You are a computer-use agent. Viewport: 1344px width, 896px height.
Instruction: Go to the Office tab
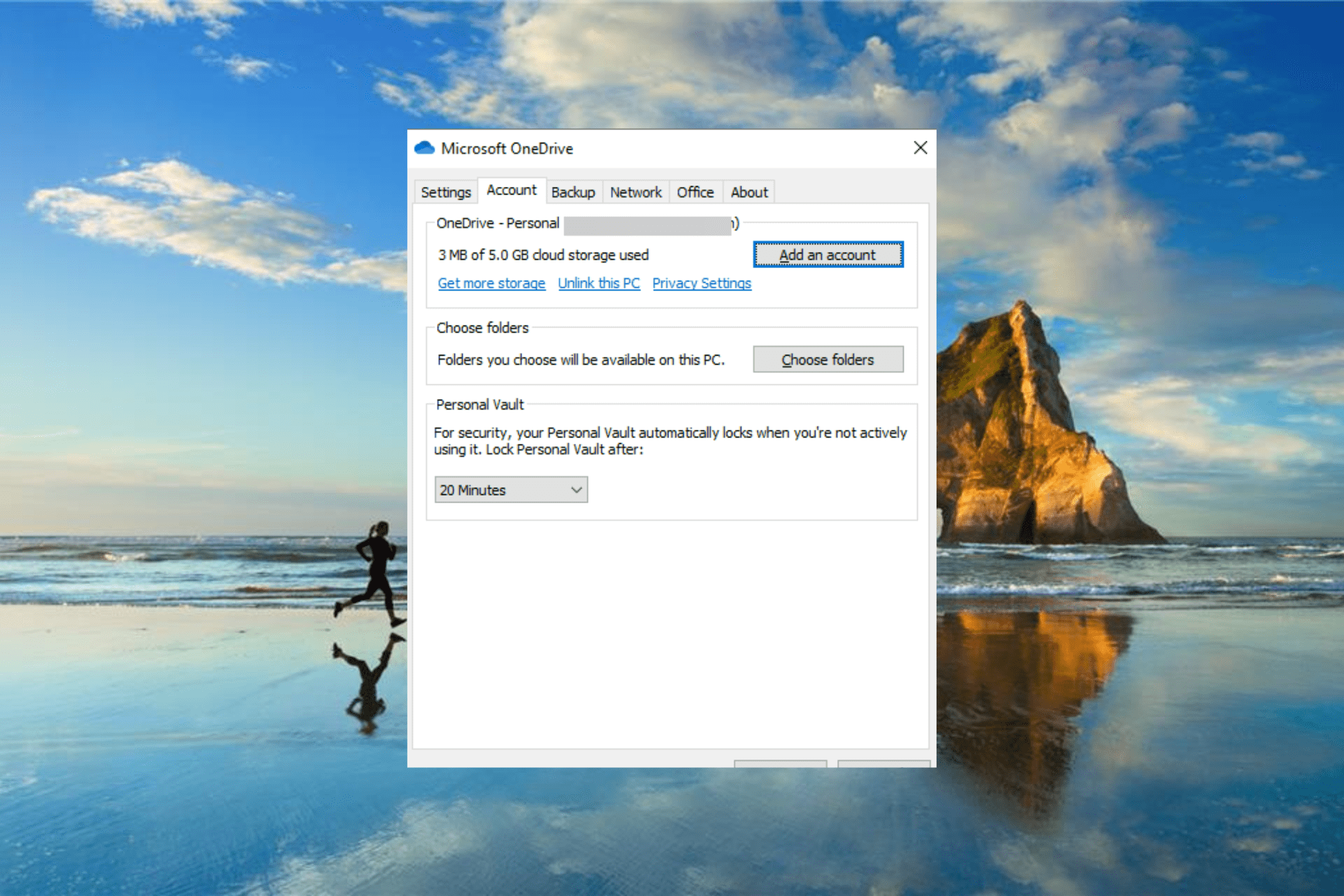pyautogui.click(x=695, y=192)
